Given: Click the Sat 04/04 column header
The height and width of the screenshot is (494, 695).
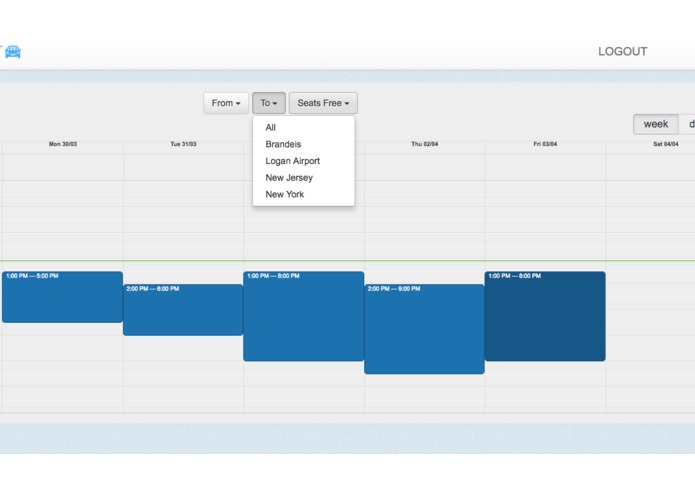Looking at the screenshot, I should tap(666, 144).
